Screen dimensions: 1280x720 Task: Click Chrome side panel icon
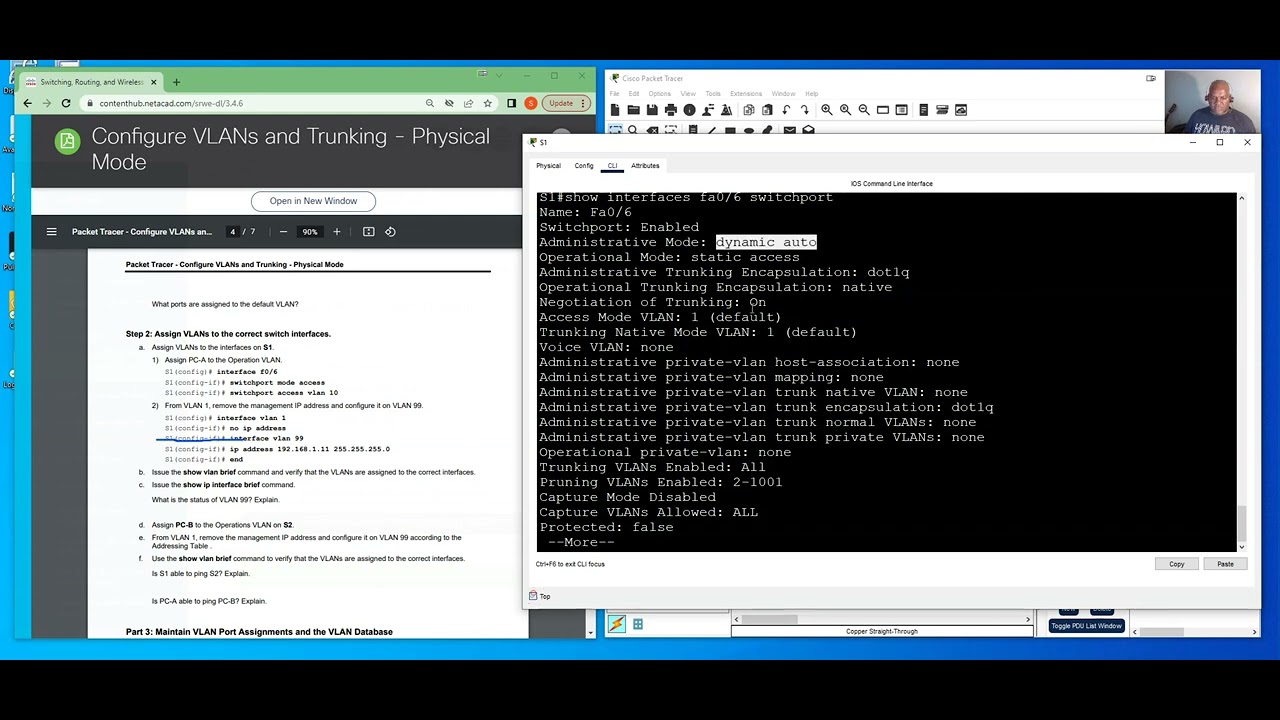[511, 103]
